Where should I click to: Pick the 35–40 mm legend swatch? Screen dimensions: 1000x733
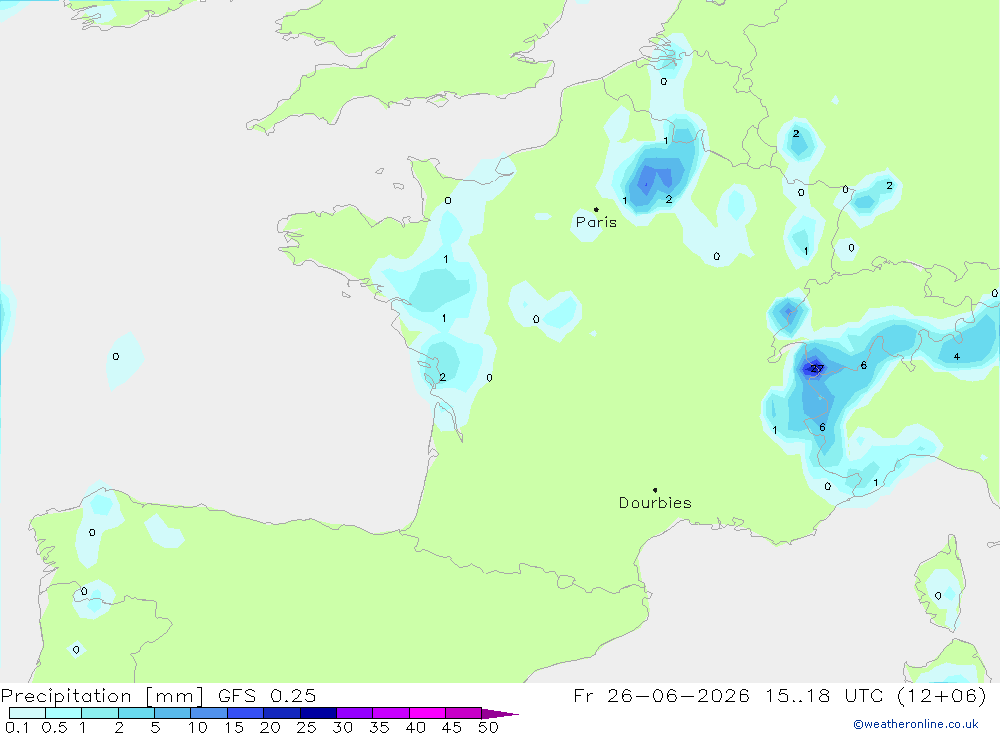point(391,713)
